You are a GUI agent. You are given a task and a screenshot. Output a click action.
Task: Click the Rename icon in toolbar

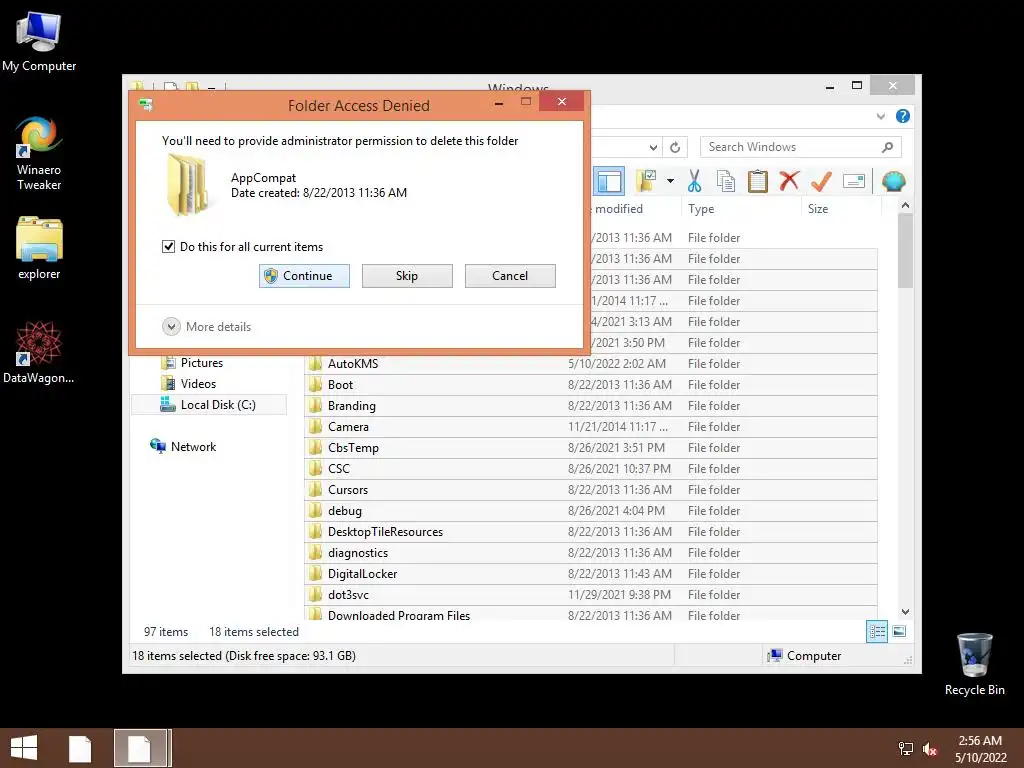854,181
